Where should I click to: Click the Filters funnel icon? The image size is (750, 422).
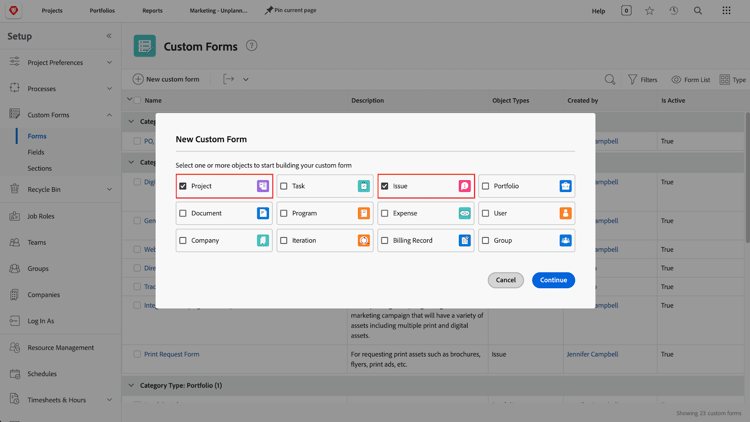coord(632,79)
